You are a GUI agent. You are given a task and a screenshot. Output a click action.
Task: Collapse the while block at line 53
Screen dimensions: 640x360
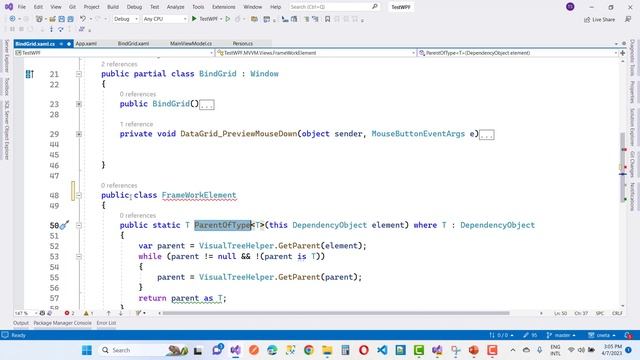pyautogui.click(x=79, y=257)
